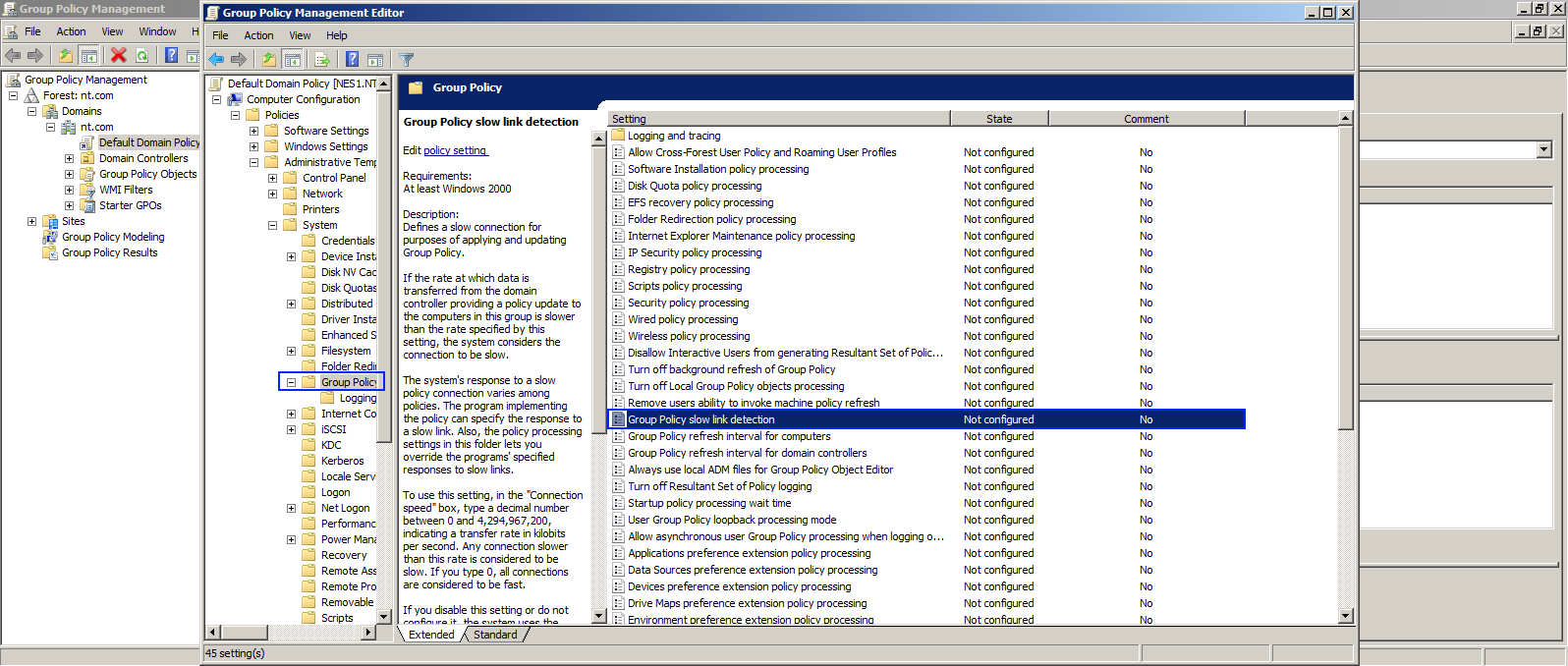Click the Comment column header
The image size is (1568, 666).
(1147, 119)
